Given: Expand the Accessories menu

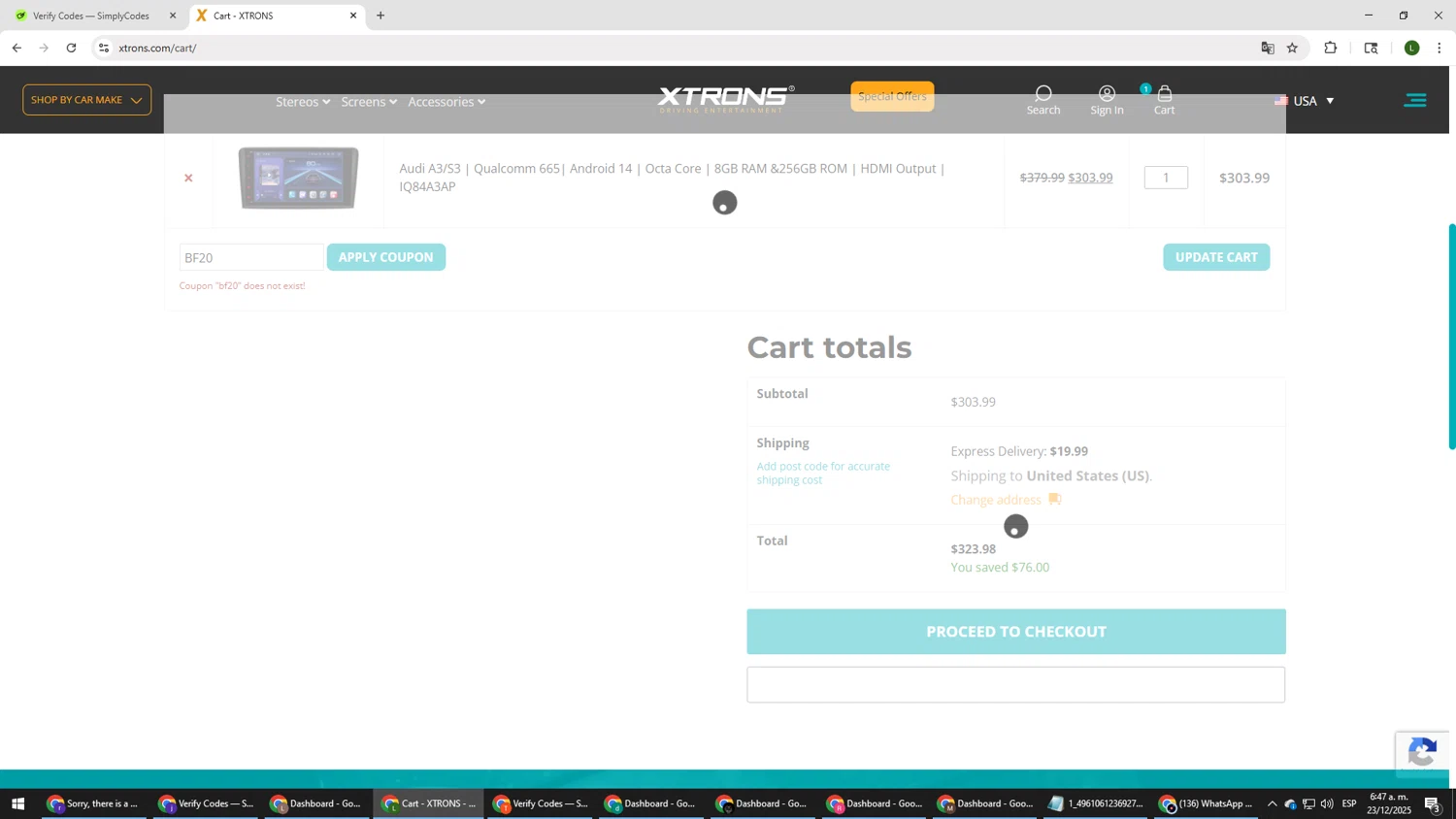Looking at the screenshot, I should (x=447, y=102).
